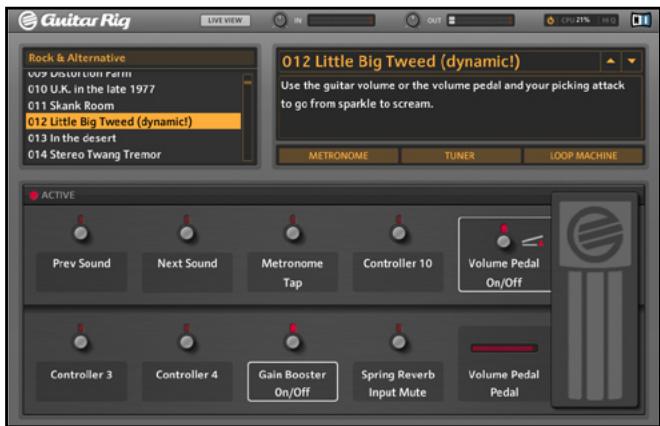This screenshot has width=660, height=426.
Task: Click the output level meter
Action: point(481,20)
